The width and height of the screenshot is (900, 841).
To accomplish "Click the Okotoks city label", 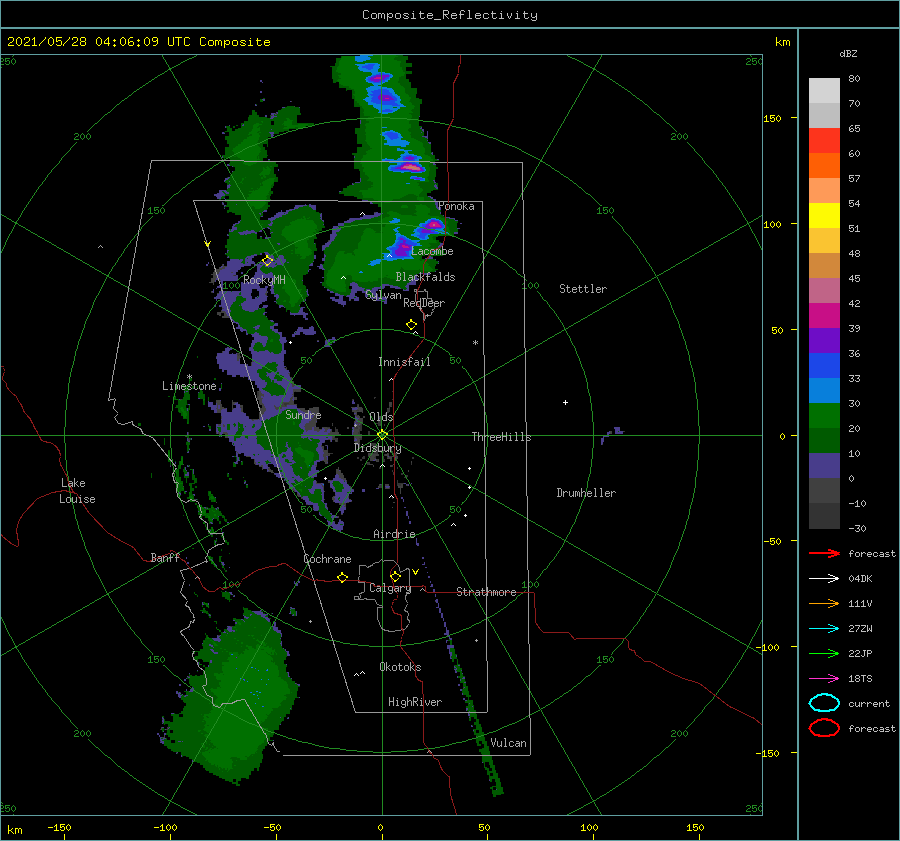I will (400, 666).
